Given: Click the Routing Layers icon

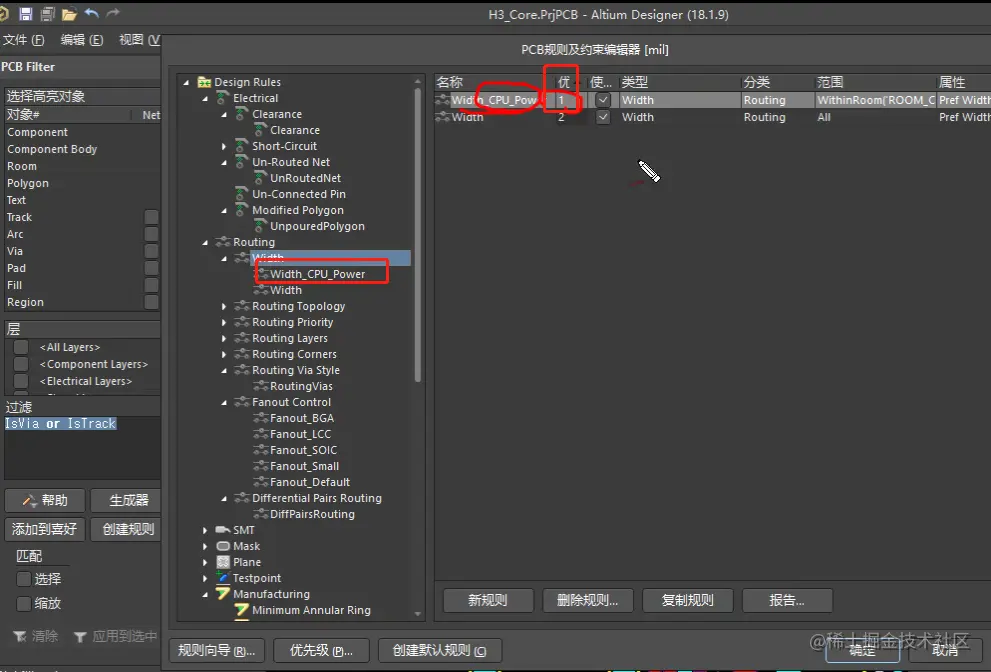Looking at the screenshot, I should tap(241, 338).
